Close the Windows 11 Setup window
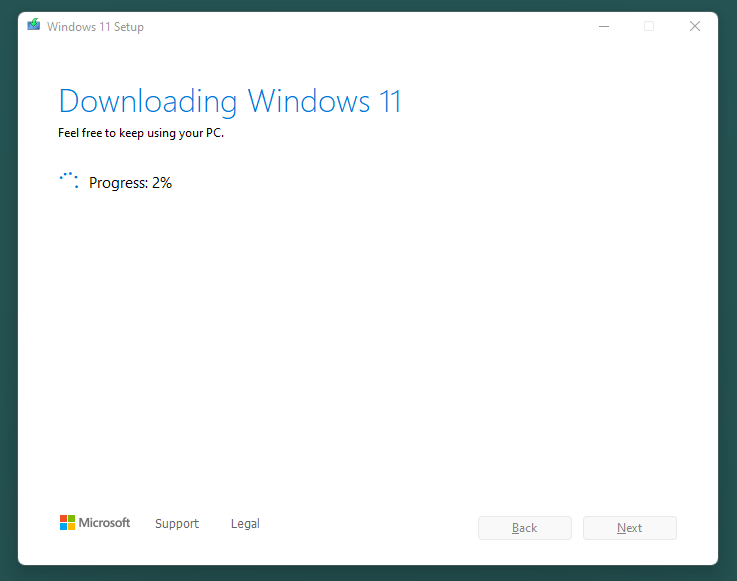The height and width of the screenshot is (581, 737). pyautogui.click(x=695, y=26)
